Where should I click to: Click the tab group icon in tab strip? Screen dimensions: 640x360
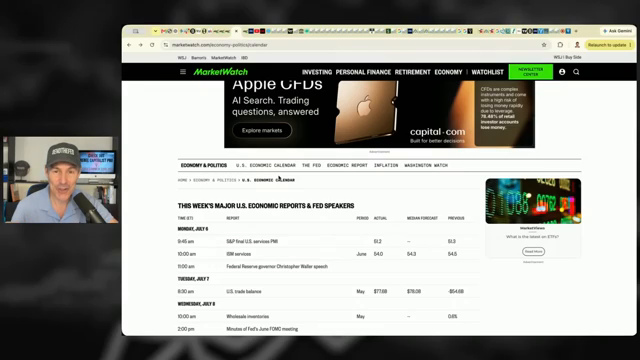(x=136, y=31)
